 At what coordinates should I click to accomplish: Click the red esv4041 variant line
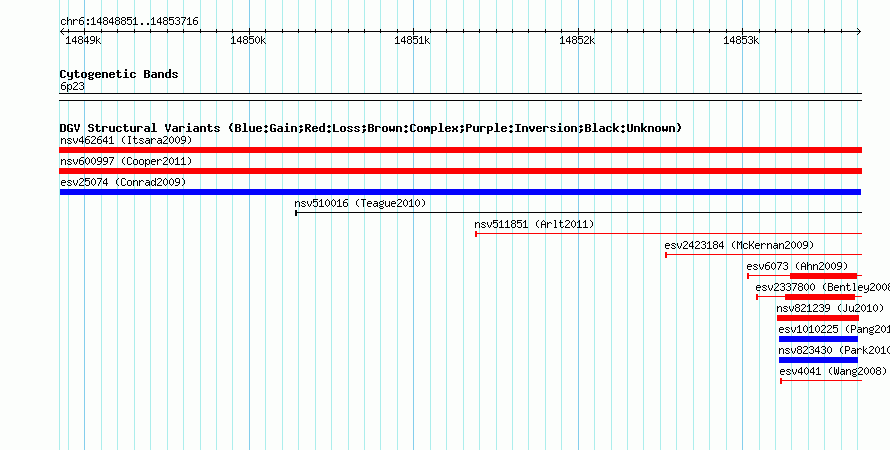(x=821, y=381)
